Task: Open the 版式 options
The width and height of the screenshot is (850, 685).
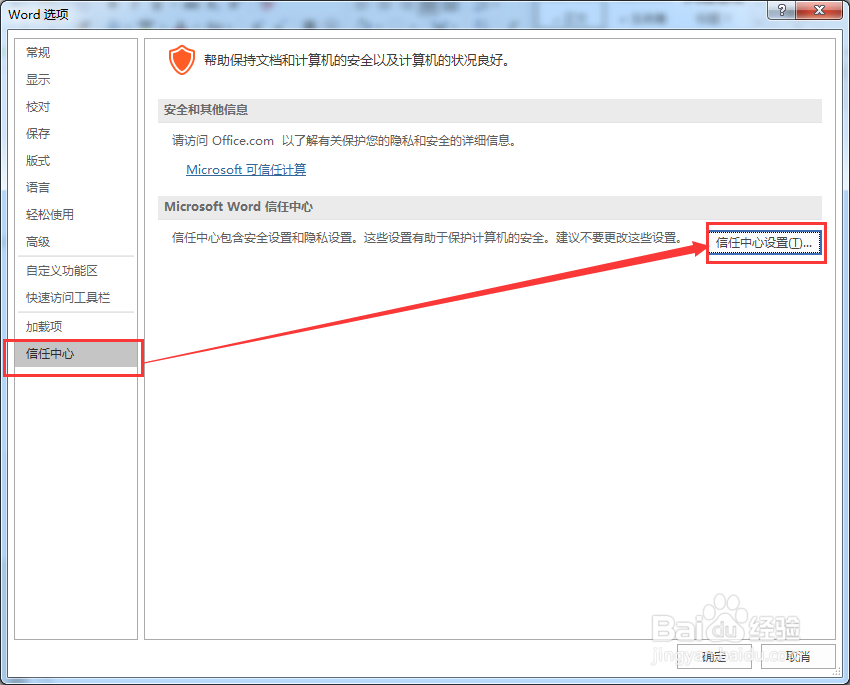Action: coord(76,160)
